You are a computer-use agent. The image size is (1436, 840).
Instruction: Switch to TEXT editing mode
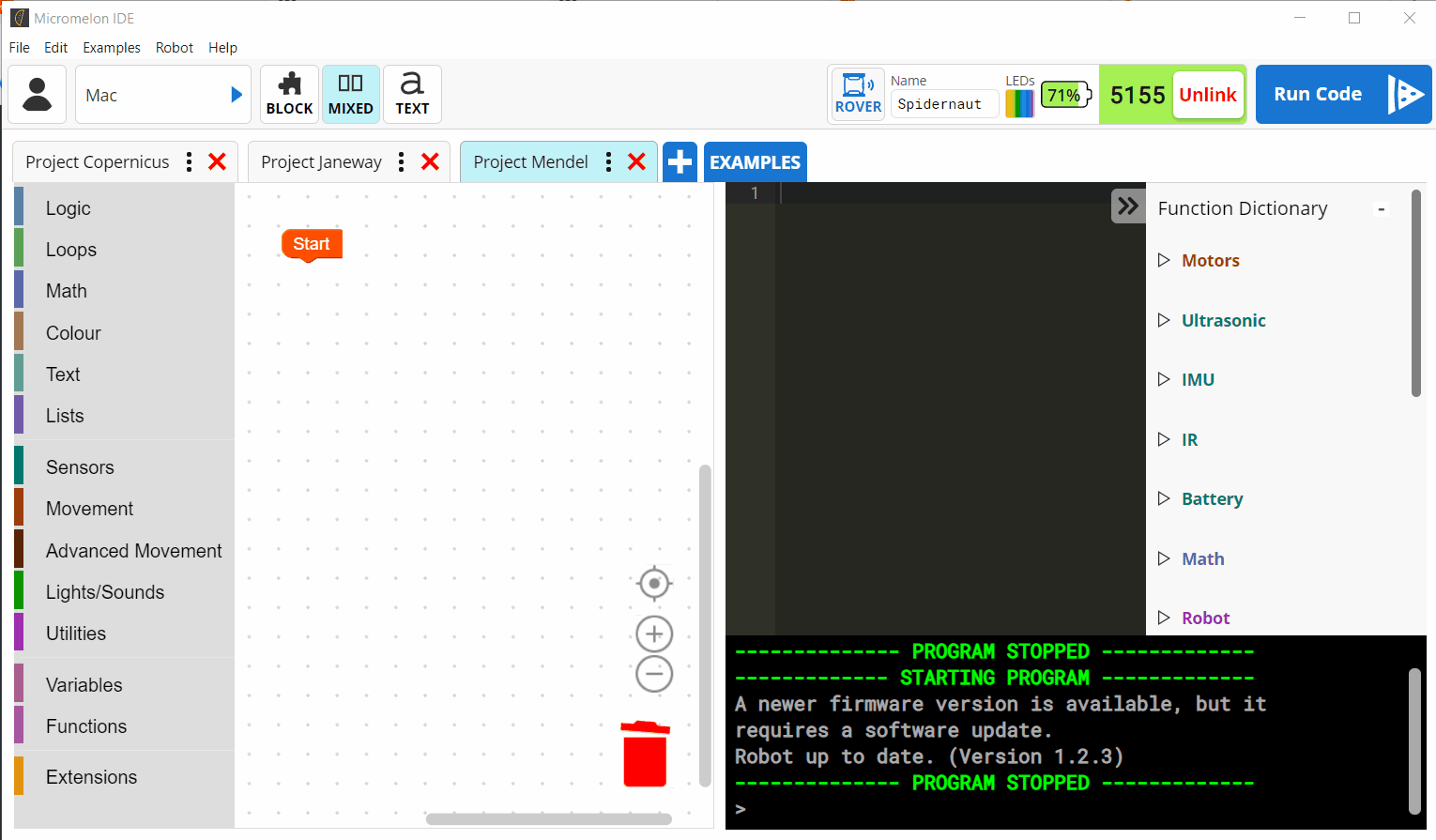[x=412, y=95]
